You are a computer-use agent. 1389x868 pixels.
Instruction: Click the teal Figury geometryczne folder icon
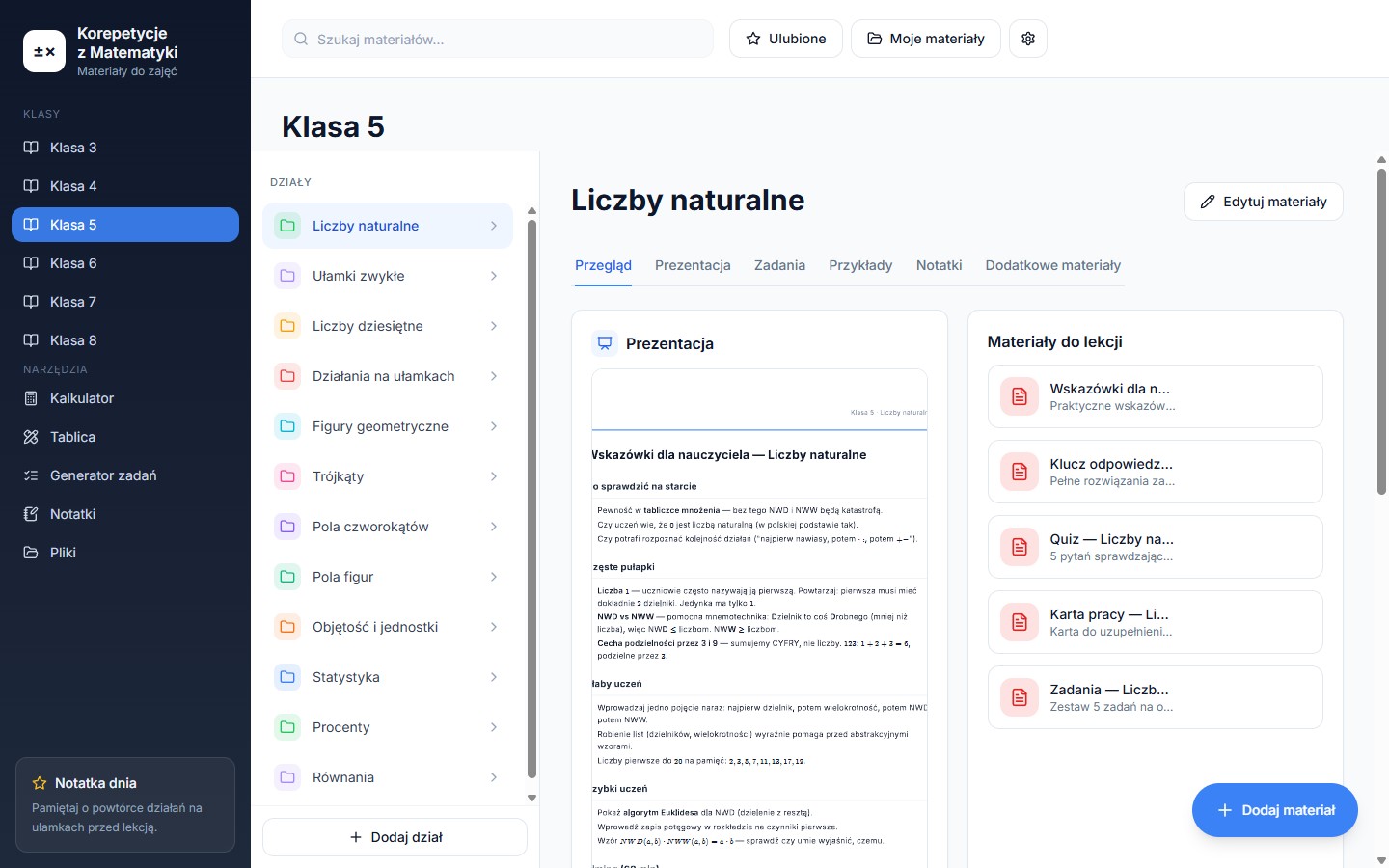(287, 426)
